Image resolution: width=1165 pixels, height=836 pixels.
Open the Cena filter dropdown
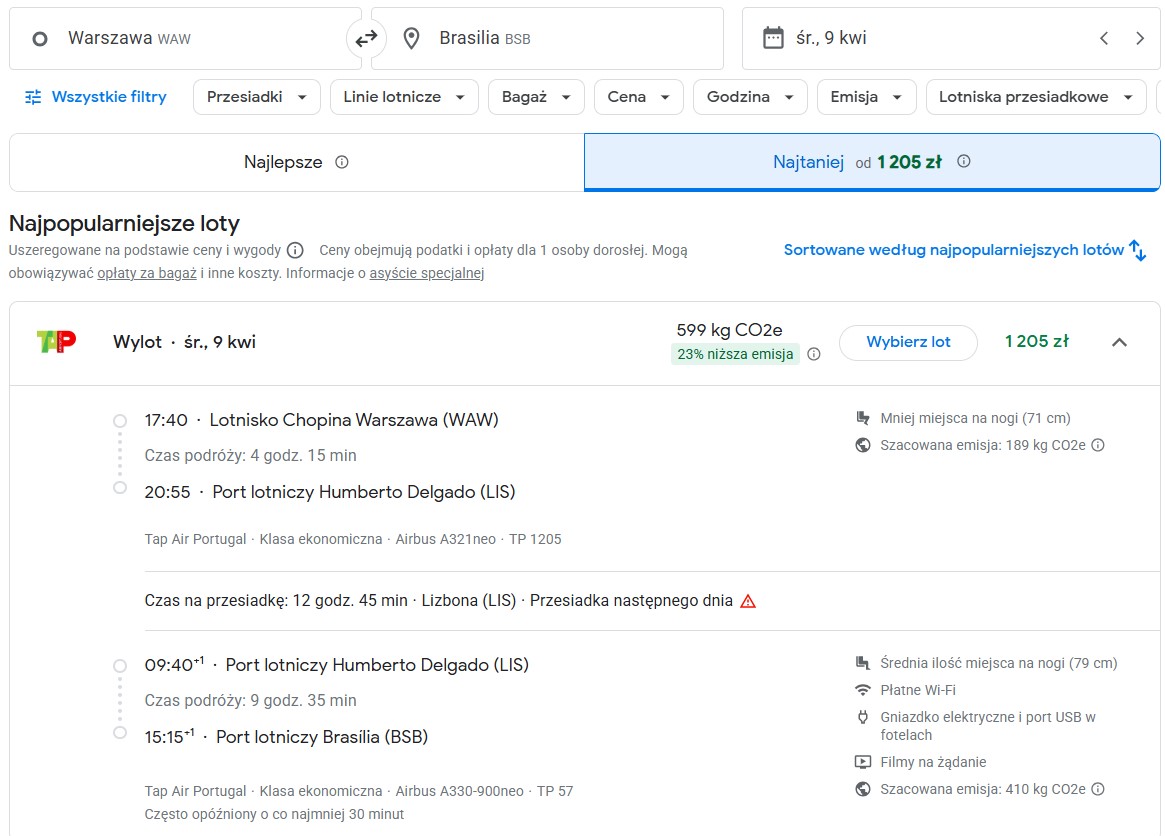coord(639,97)
